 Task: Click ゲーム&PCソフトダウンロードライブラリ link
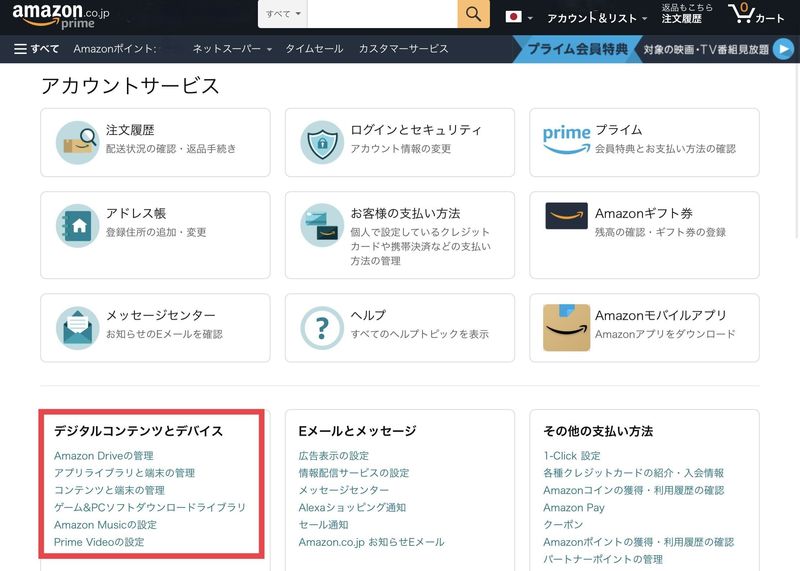coord(149,508)
